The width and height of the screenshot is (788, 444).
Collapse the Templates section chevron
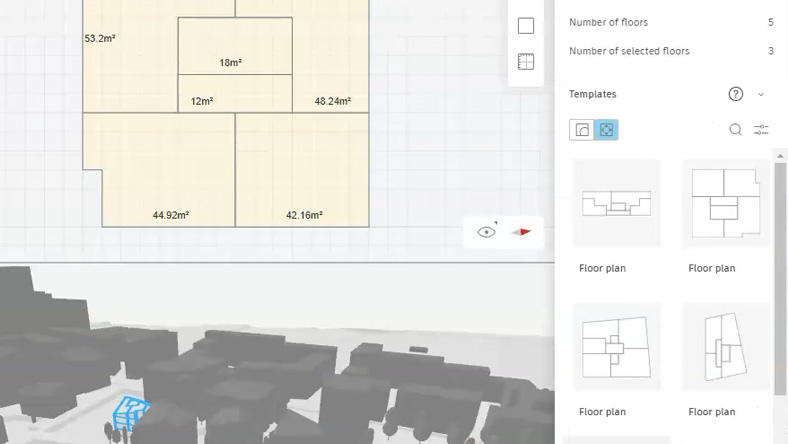761,94
